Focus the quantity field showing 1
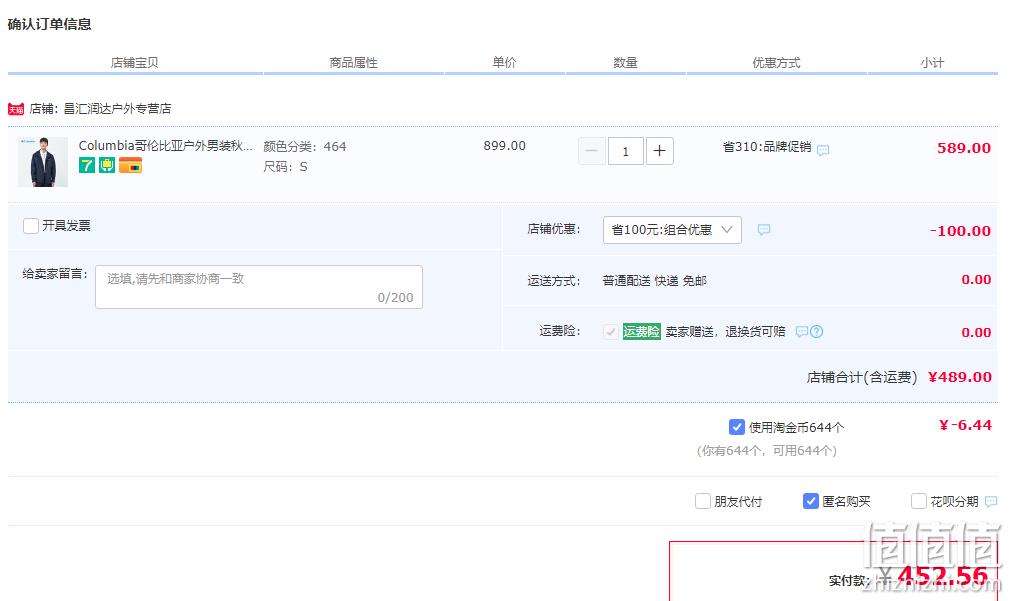1011x601 pixels. coord(625,151)
